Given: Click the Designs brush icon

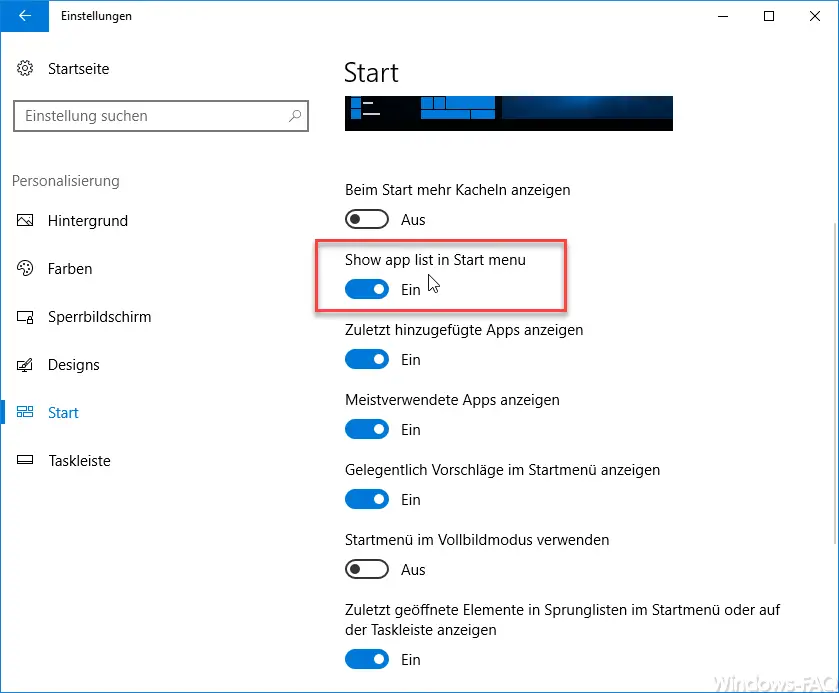Looking at the screenshot, I should pyautogui.click(x=25, y=365).
